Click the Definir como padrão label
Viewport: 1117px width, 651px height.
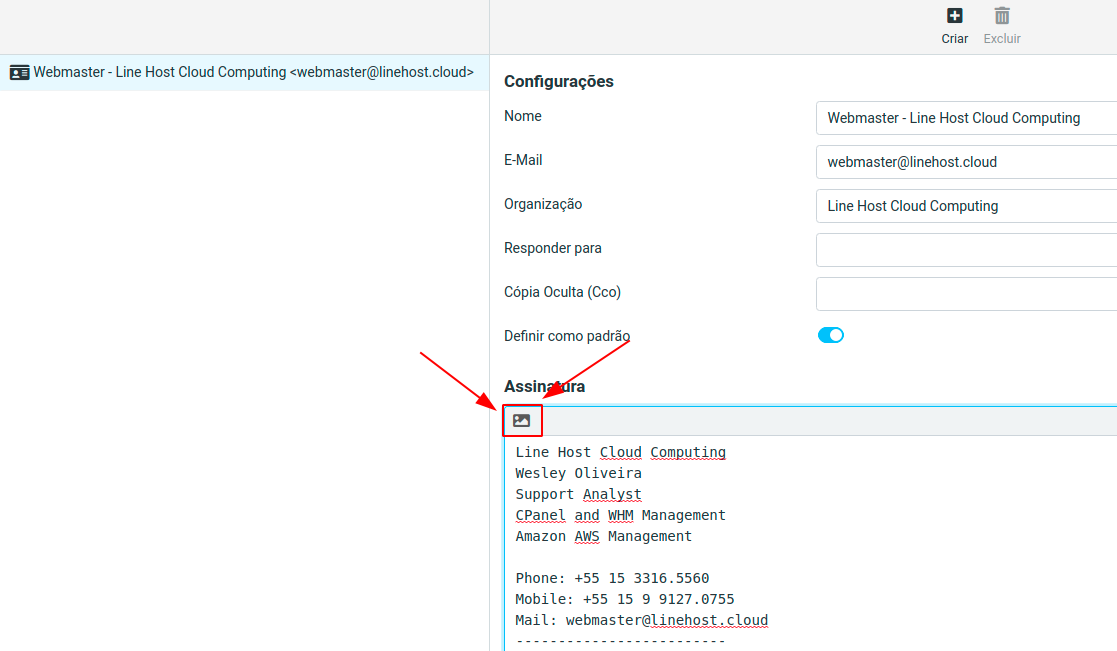click(x=567, y=336)
